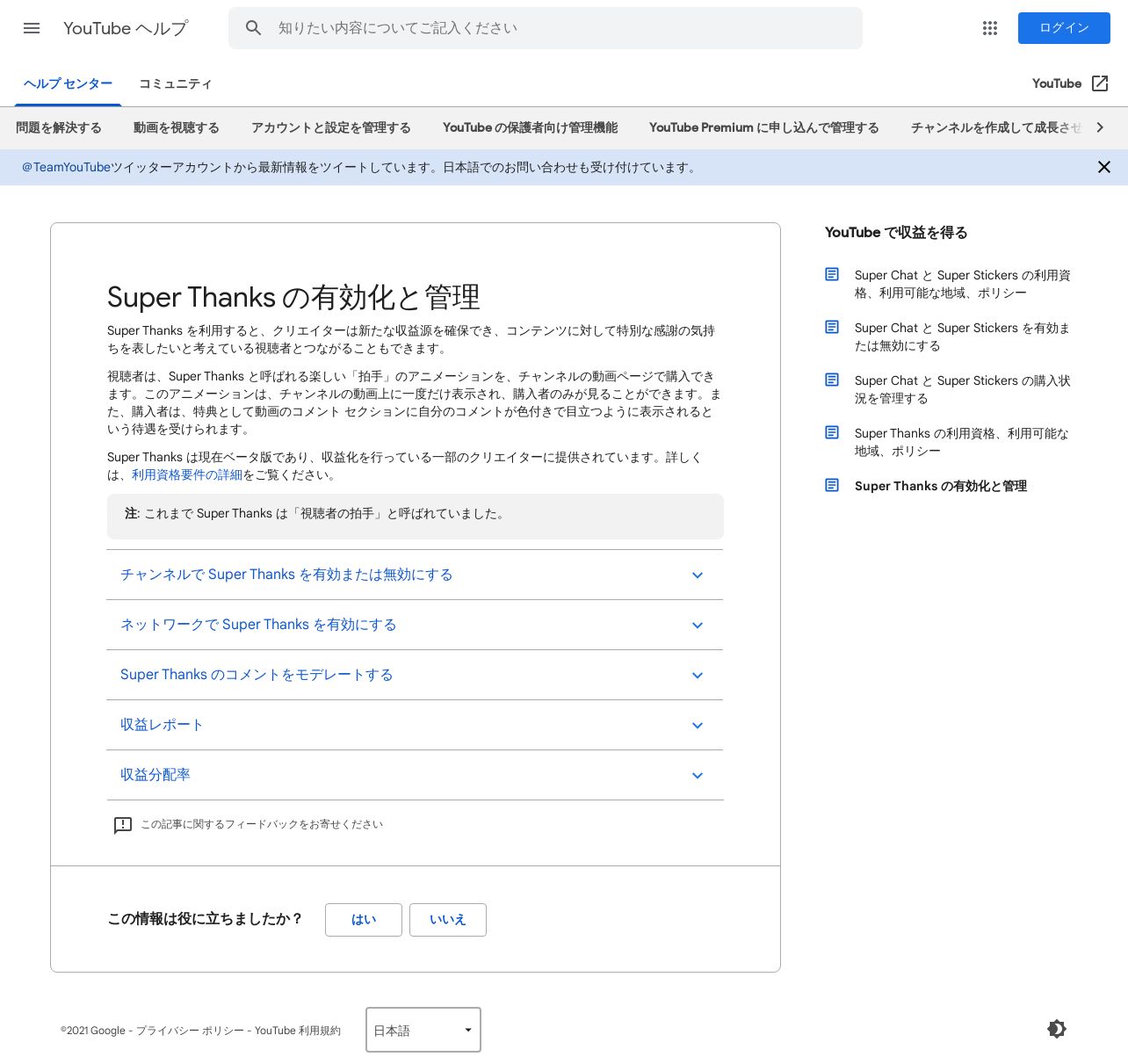Open the 問題を解決する topic

click(59, 127)
